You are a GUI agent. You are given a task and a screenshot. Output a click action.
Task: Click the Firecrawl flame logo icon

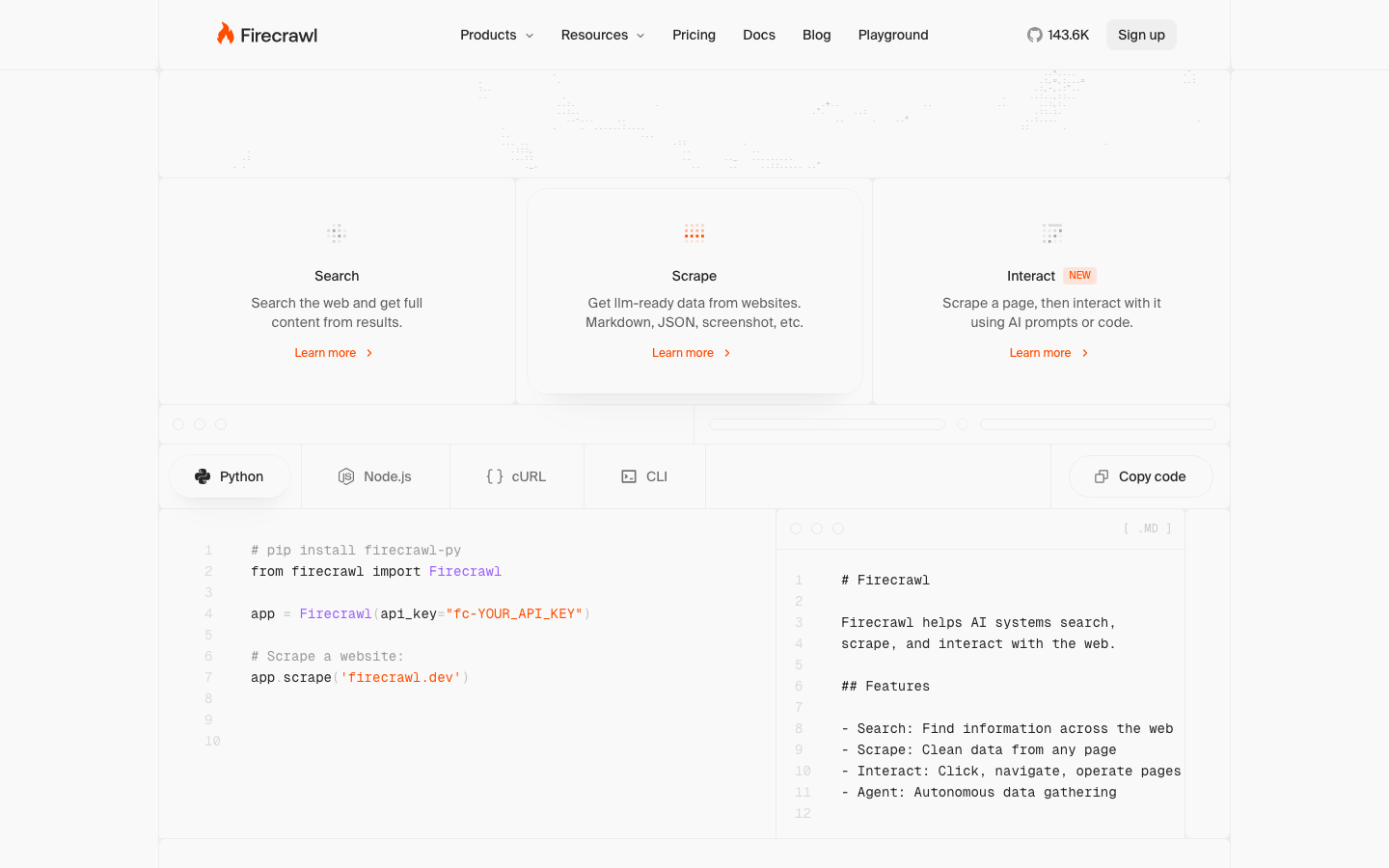coord(226,34)
